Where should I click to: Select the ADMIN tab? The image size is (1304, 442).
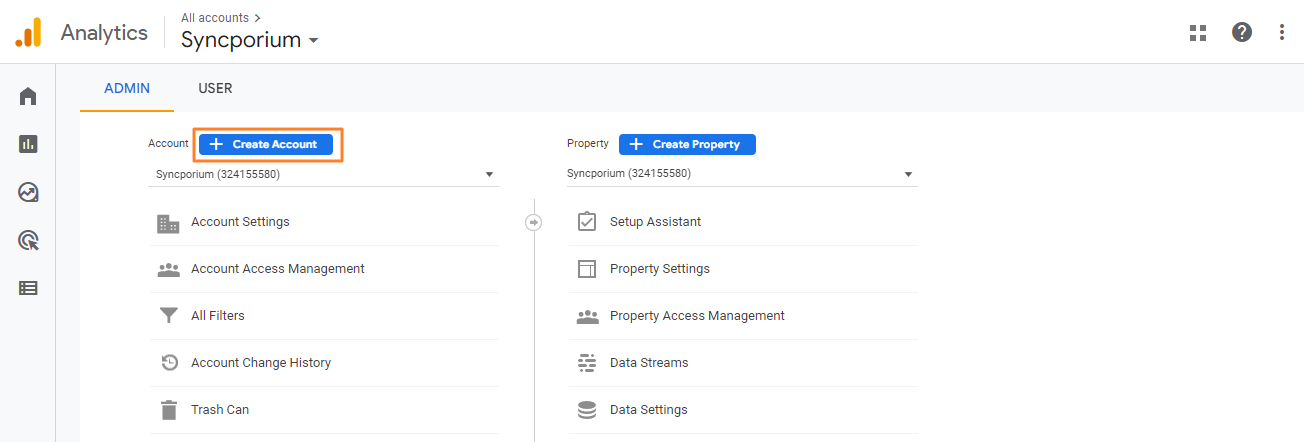127,88
